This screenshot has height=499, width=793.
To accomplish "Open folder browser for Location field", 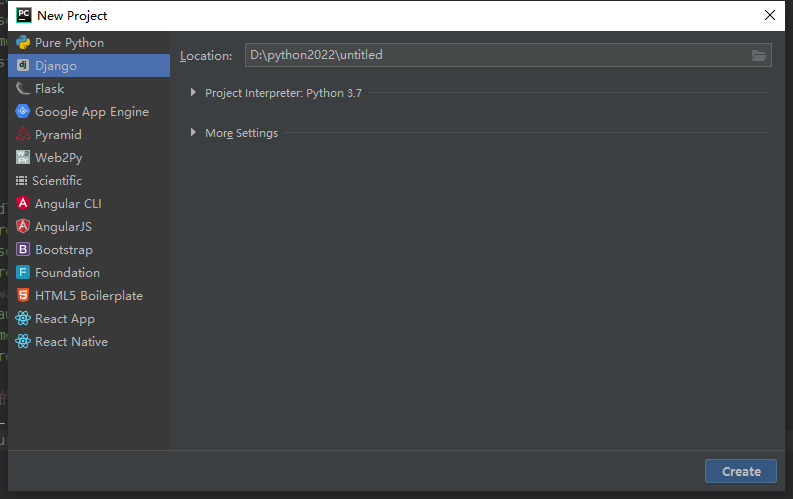I will coord(759,55).
